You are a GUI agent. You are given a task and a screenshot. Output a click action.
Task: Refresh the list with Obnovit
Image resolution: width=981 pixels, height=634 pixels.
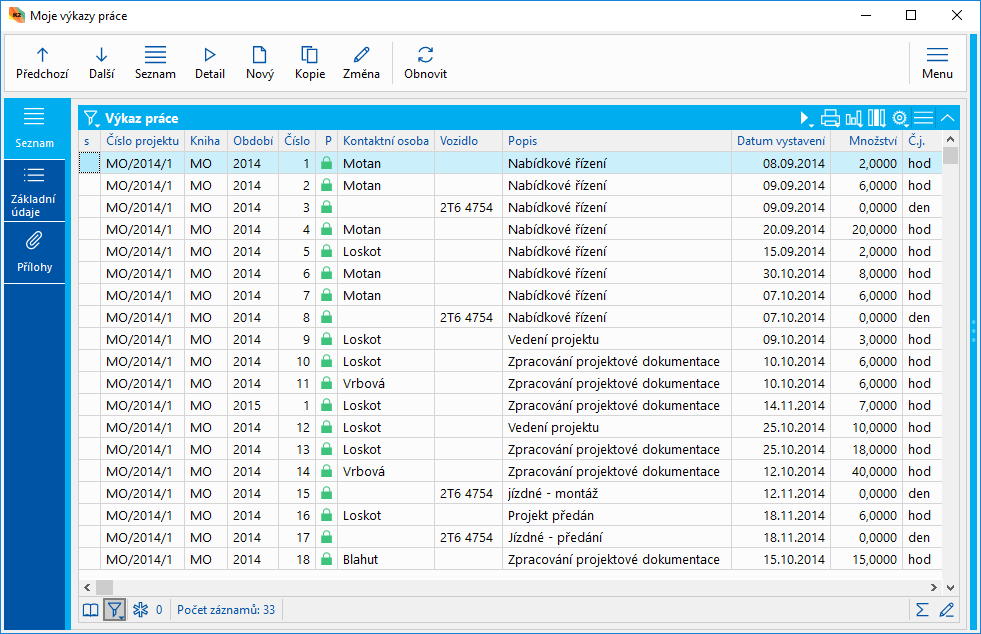point(425,56)
